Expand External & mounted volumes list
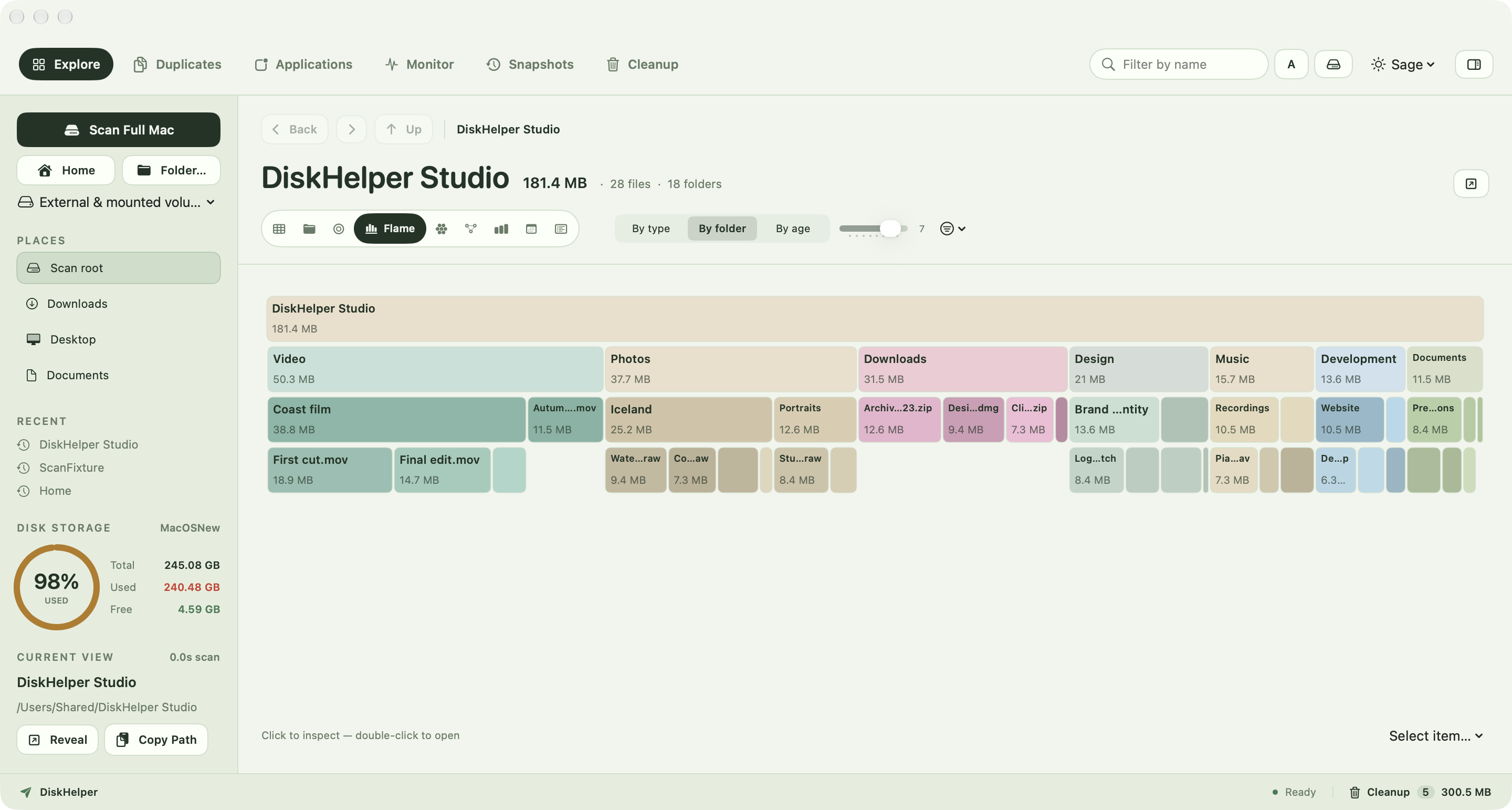Viewport: 1512px width, 810px height. coord(116,202)
